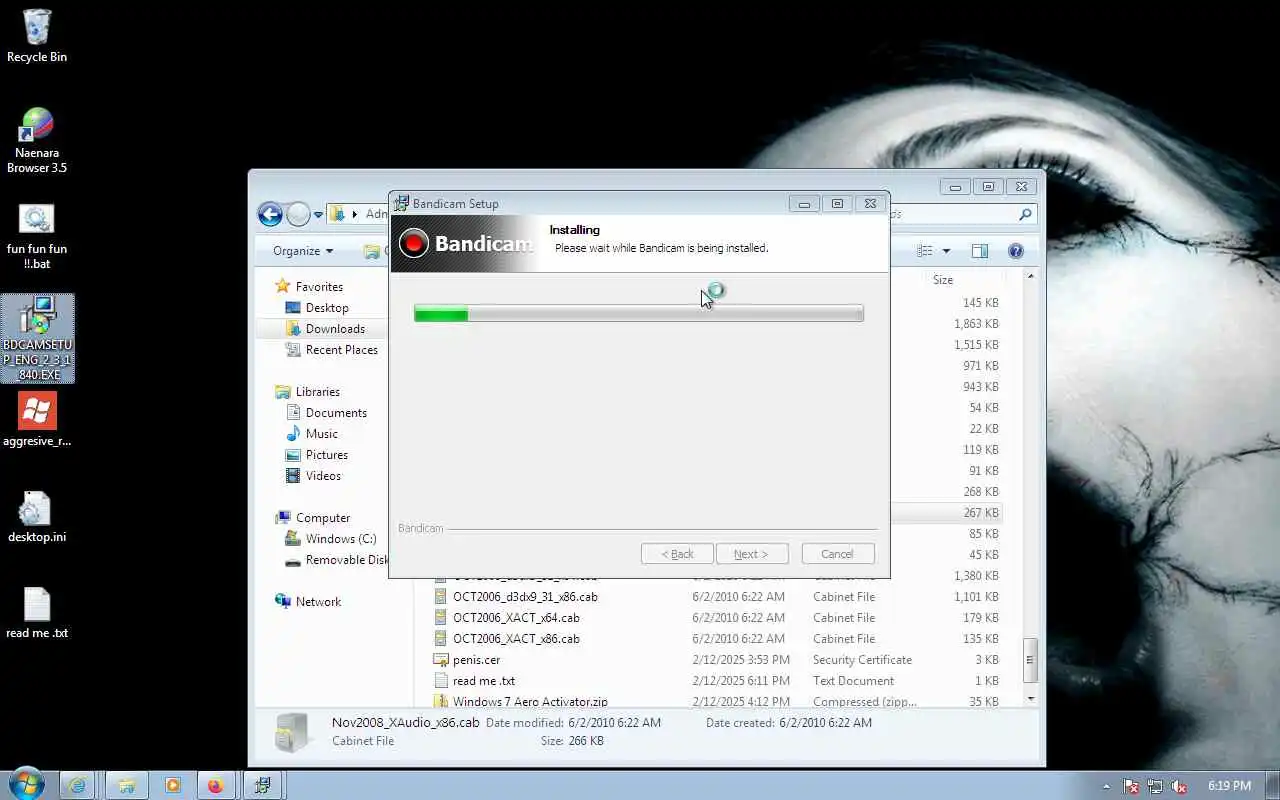
Task: Switch to Bandicam Setup taskbar button
Action: tap(262, 785)
